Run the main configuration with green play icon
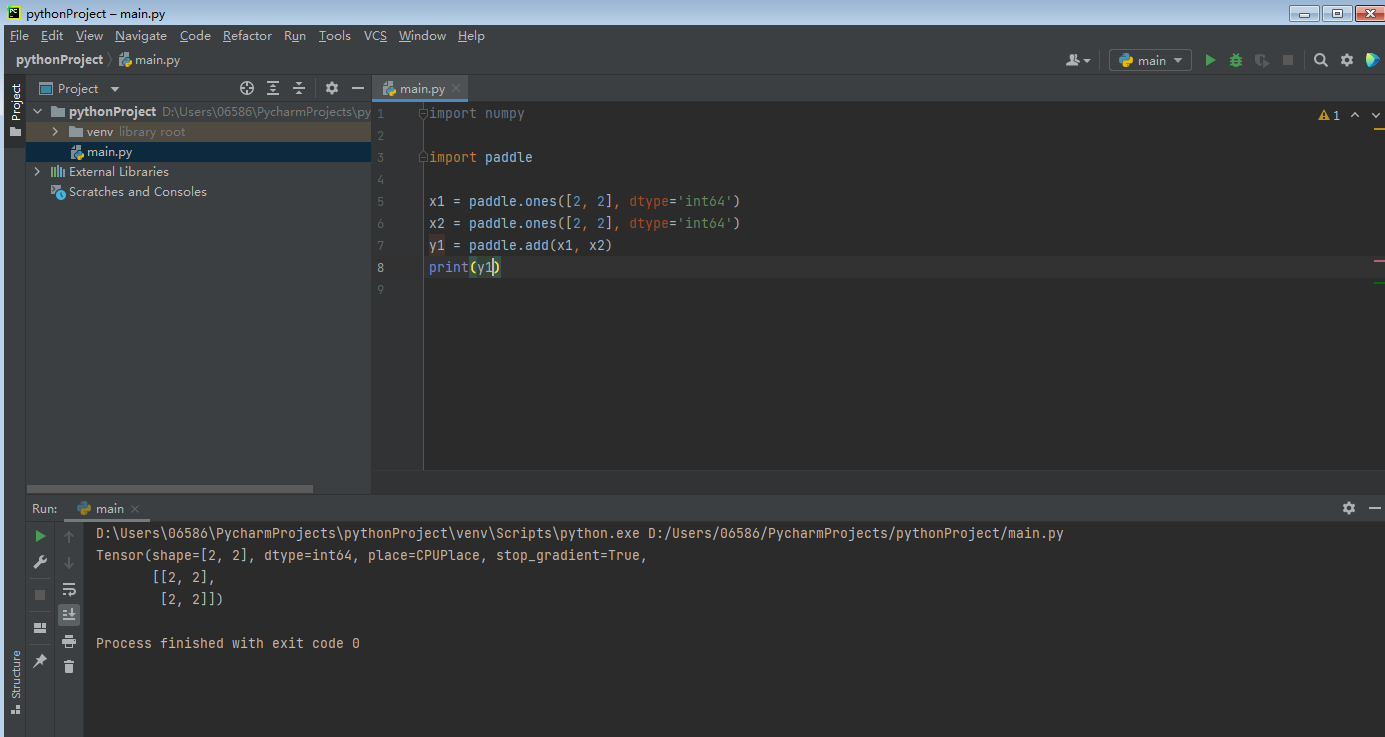Image resolution: width=1385 pixels, height=737 pixels. point(1210,59)
